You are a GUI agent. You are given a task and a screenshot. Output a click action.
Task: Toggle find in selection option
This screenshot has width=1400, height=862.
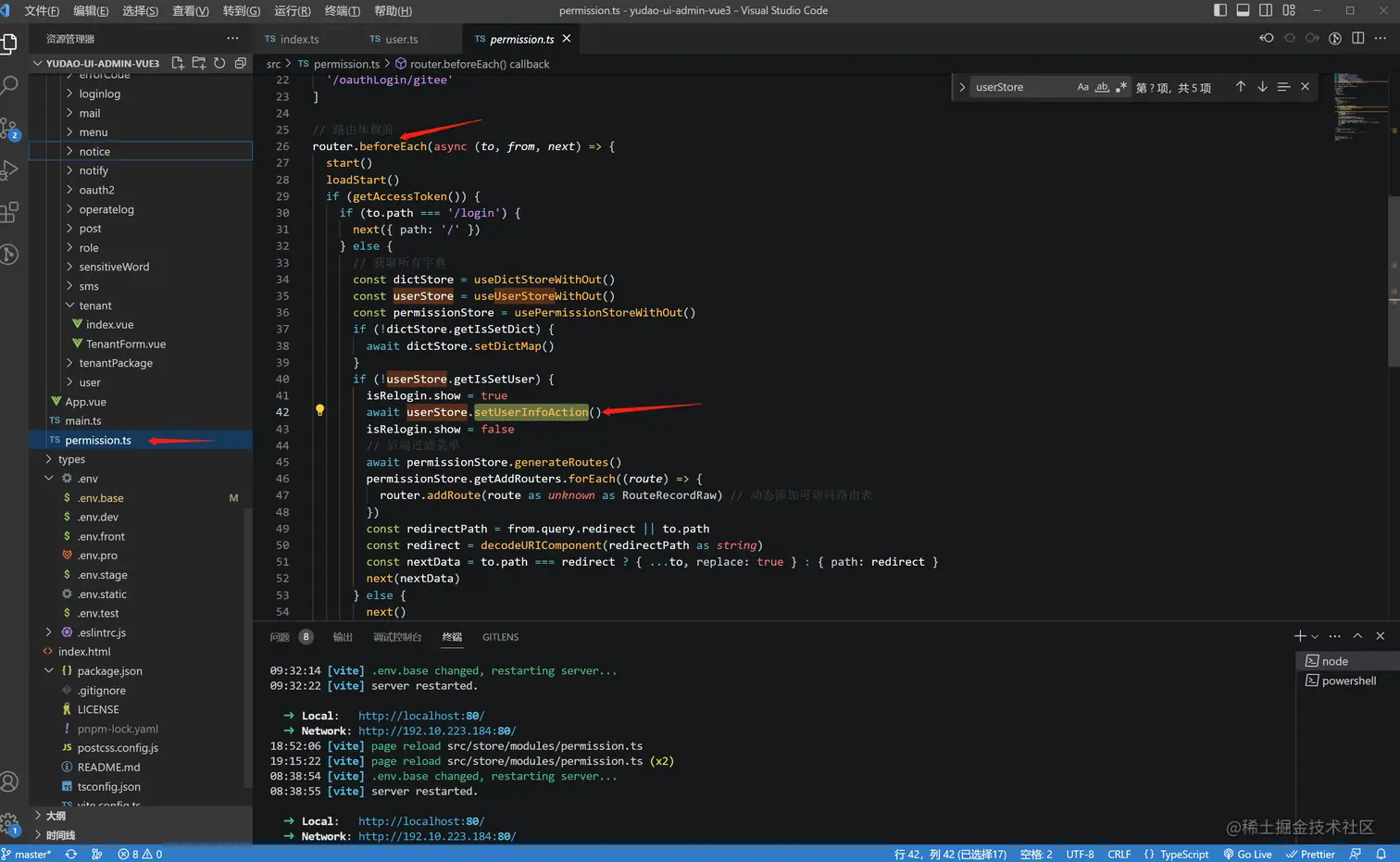pos(1283,86)
